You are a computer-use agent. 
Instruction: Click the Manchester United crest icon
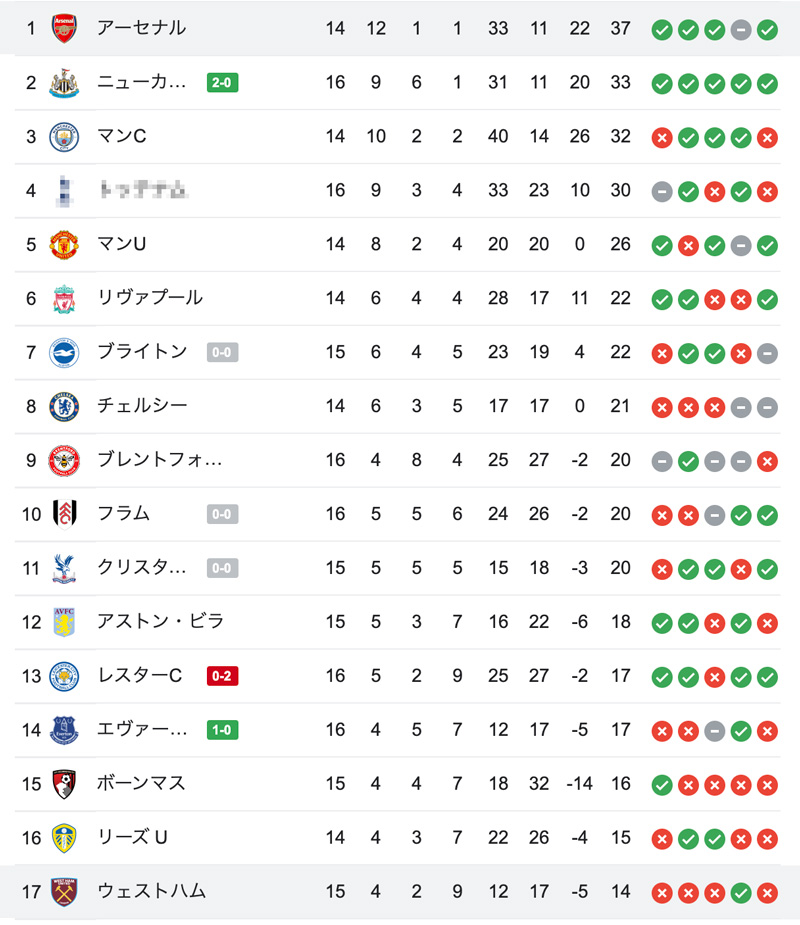(64, 245)
